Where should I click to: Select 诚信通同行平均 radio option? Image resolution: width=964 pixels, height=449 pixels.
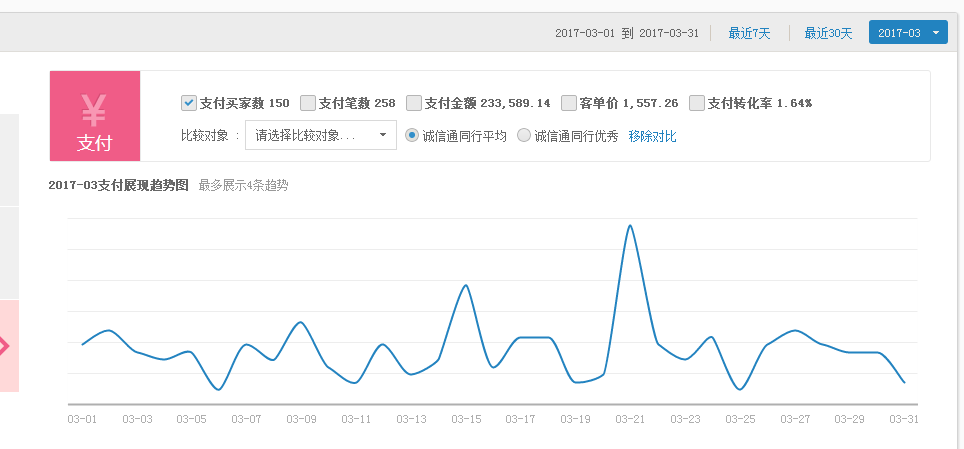click(x=412, y=135)
